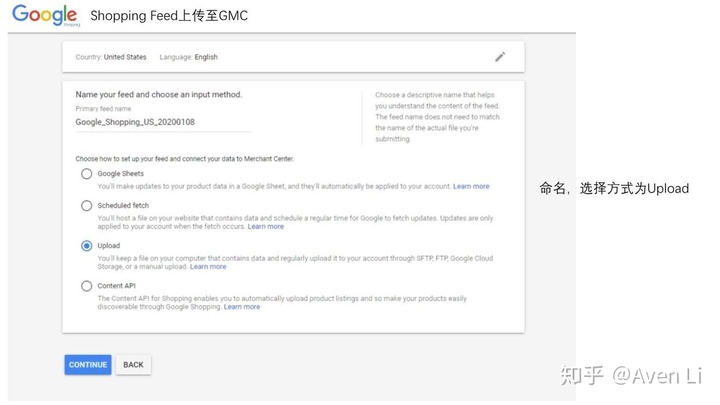Open Learn more link under Scheduled fetch
The height and width of the screenshot is (405, 720).
(265, 226)
